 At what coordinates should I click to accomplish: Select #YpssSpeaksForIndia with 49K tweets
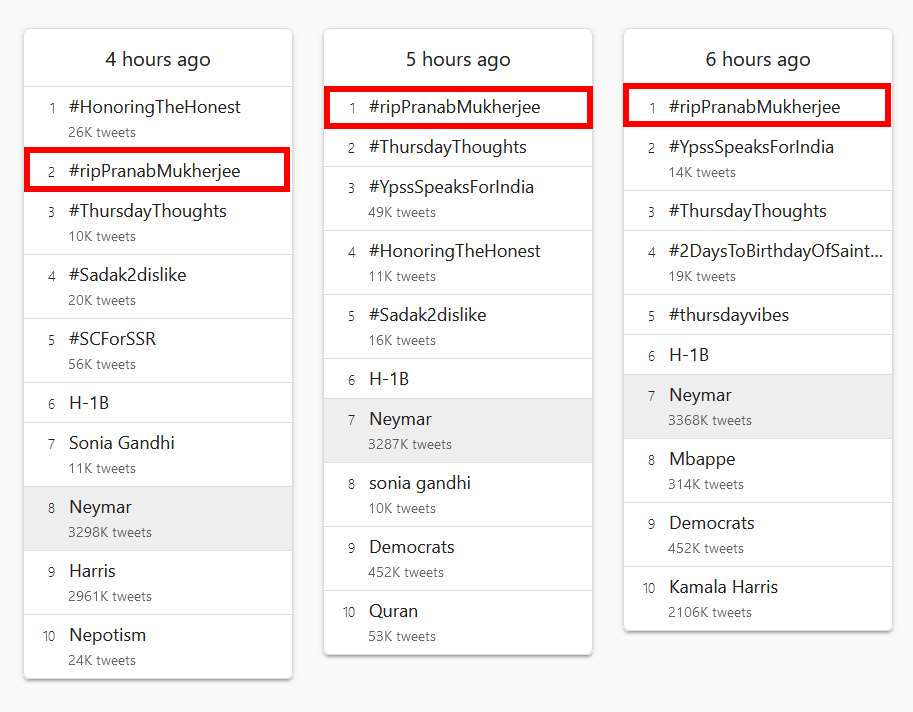click(451, 187)
